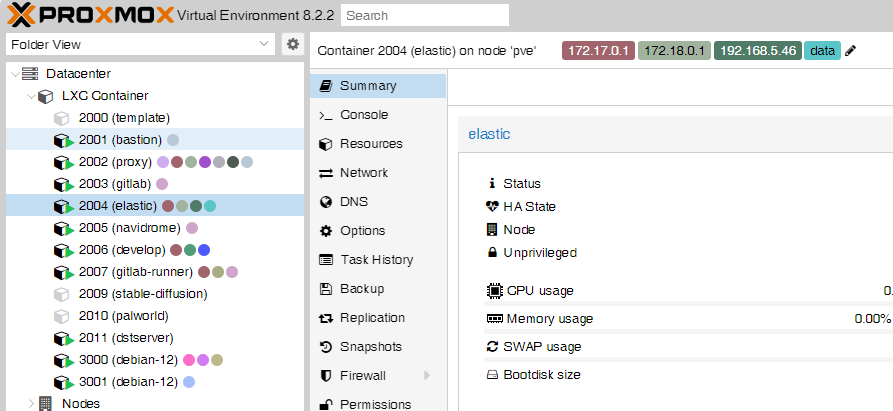Click the stopped 2009 (stable-diffusion) container icon
This screenshot has width=893, height=411.
pyautogui.click(x=64, y=294)
